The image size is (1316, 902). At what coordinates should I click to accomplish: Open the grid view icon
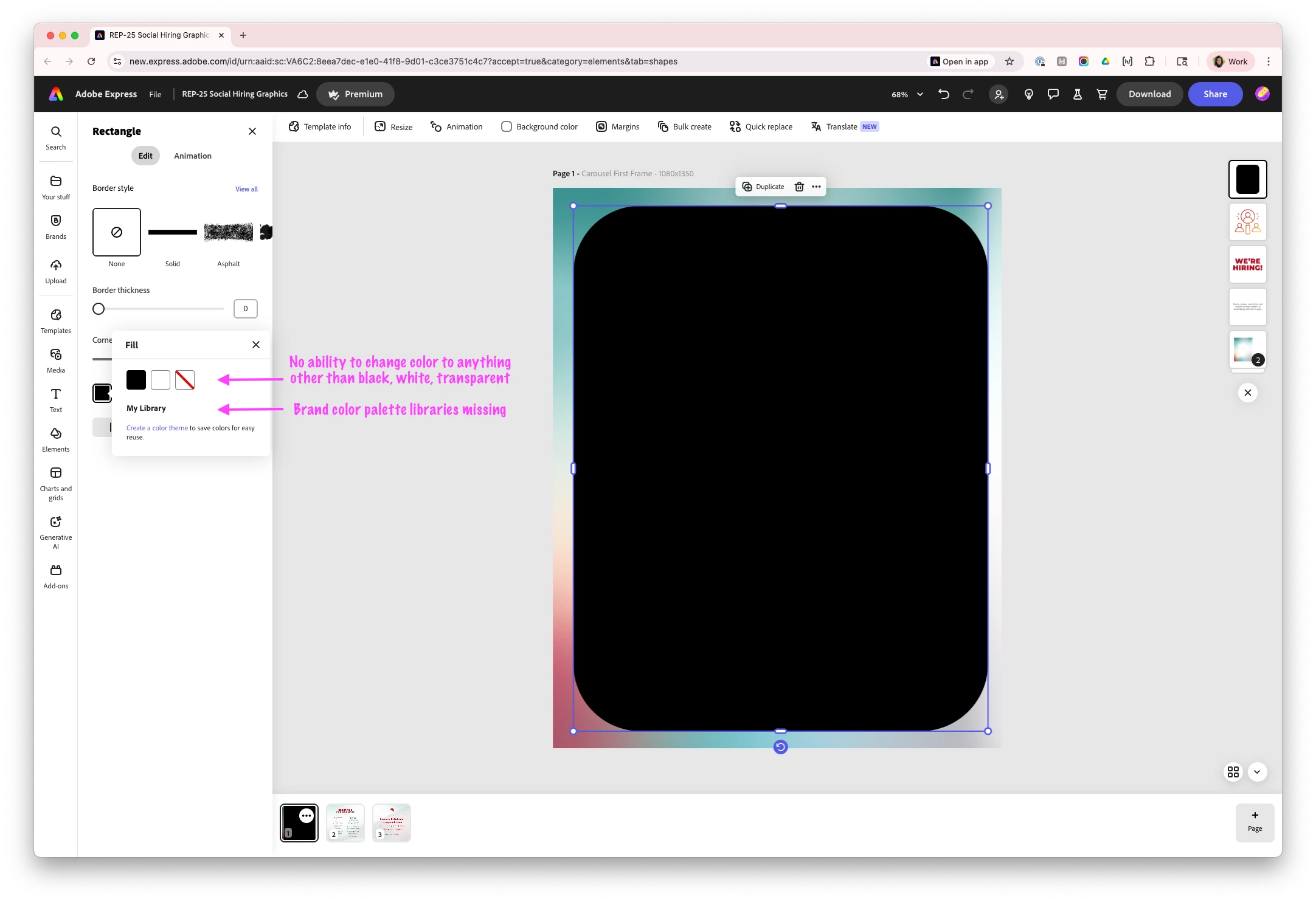[1233, 771]
